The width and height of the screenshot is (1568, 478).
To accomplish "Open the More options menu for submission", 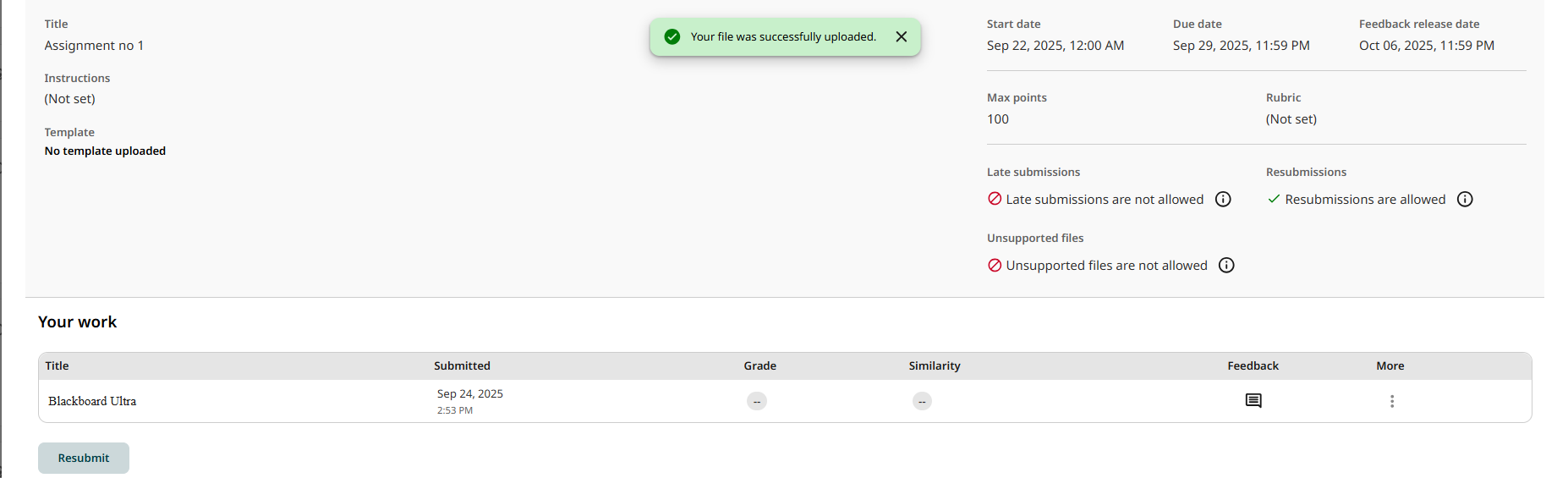I will (x=1391, y=401).
